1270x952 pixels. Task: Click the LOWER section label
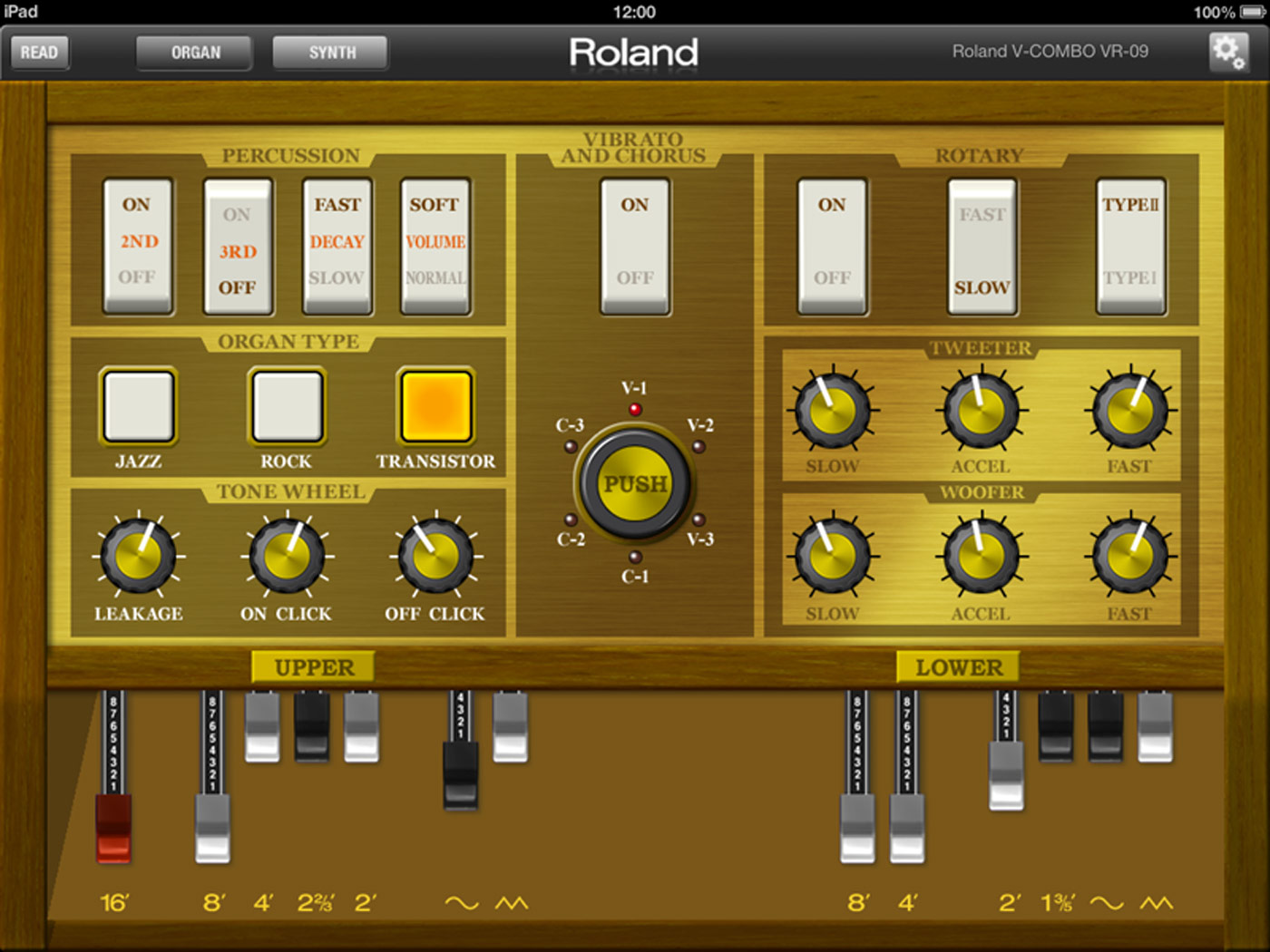click(958, 667)
